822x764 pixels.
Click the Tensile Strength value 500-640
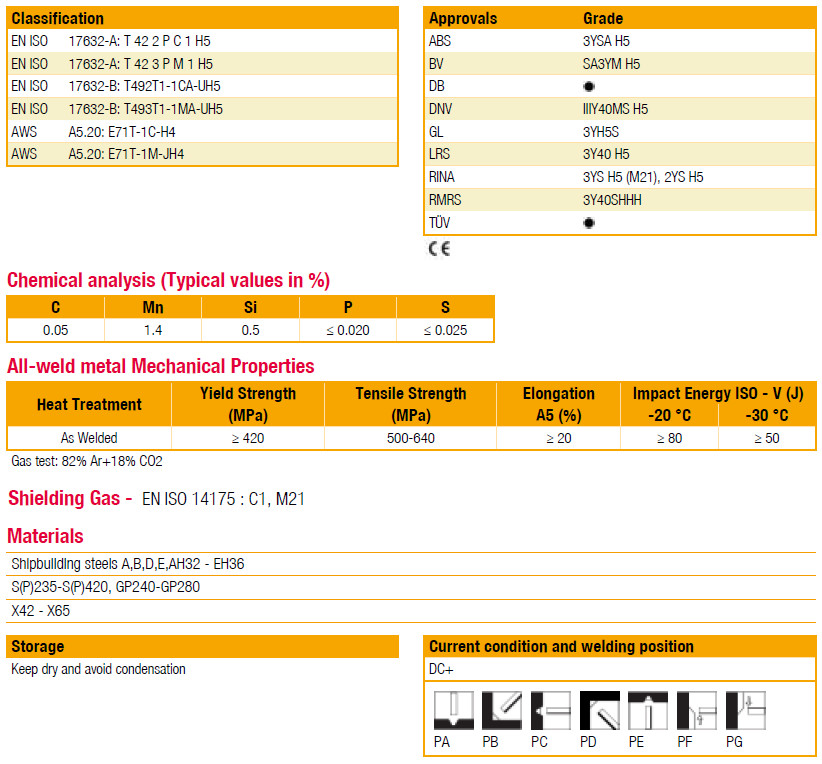(x=410, y=438)
